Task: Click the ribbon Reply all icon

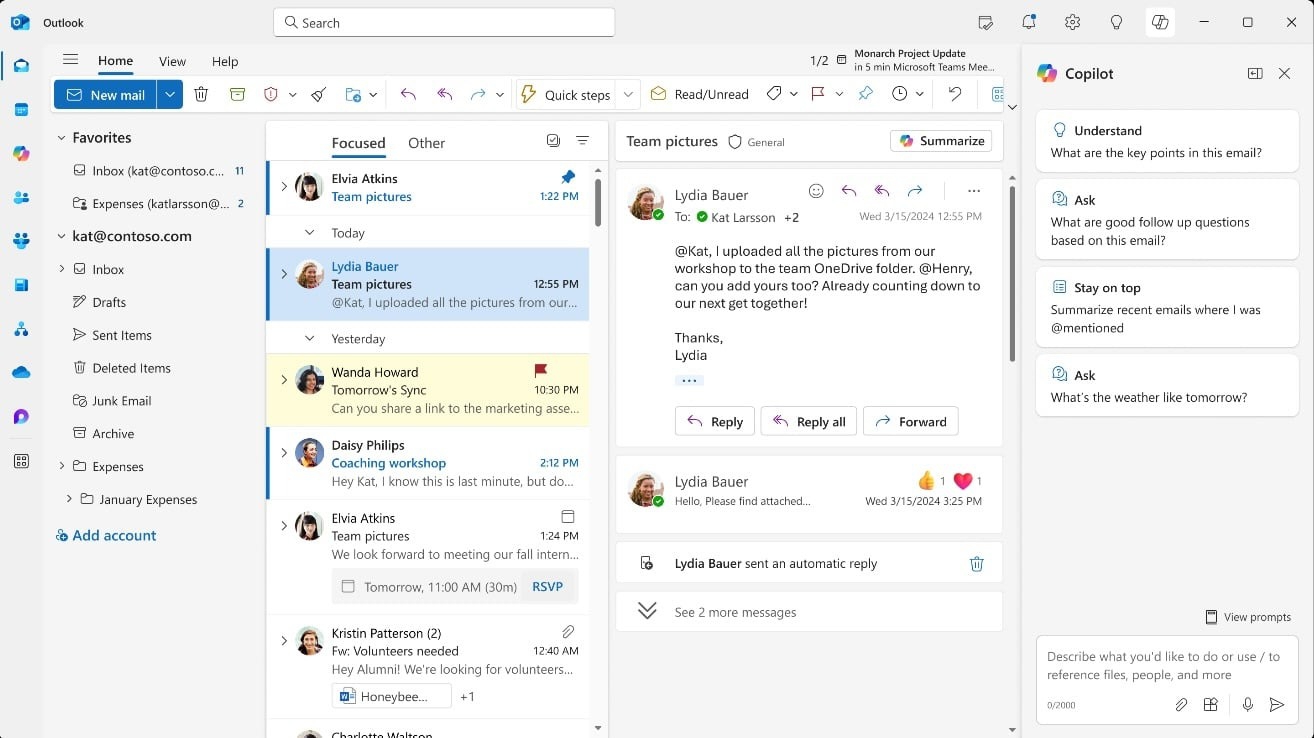Action: 445,94
